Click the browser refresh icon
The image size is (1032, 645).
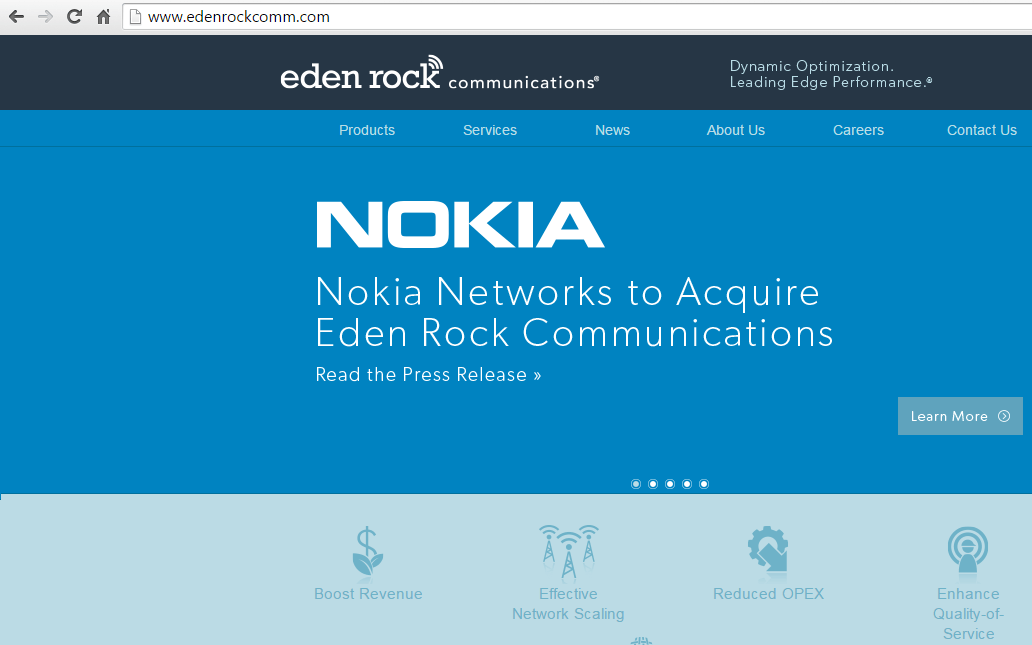[72, 16]
